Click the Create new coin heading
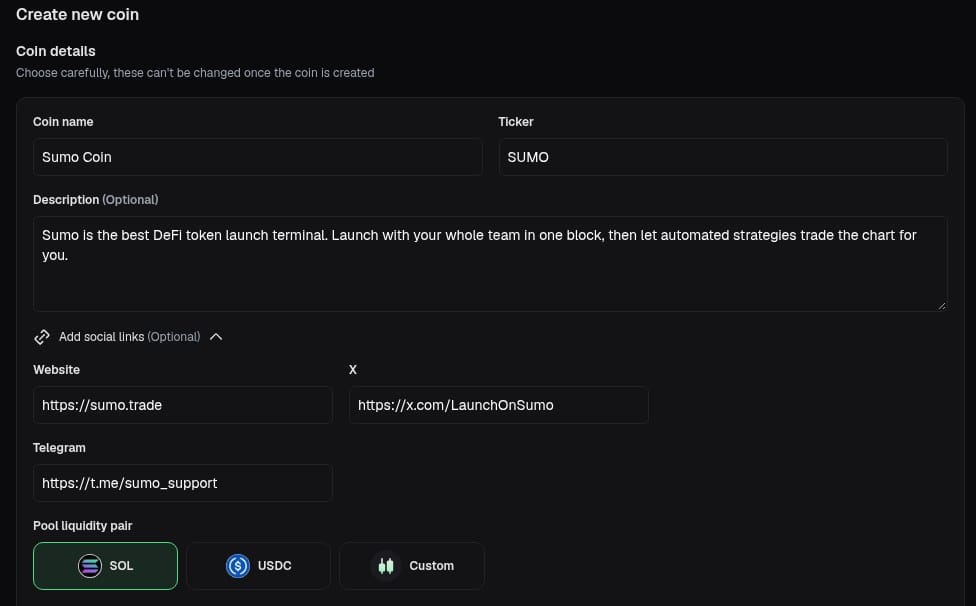The image size is (976, 606). (x=77, y=14)
